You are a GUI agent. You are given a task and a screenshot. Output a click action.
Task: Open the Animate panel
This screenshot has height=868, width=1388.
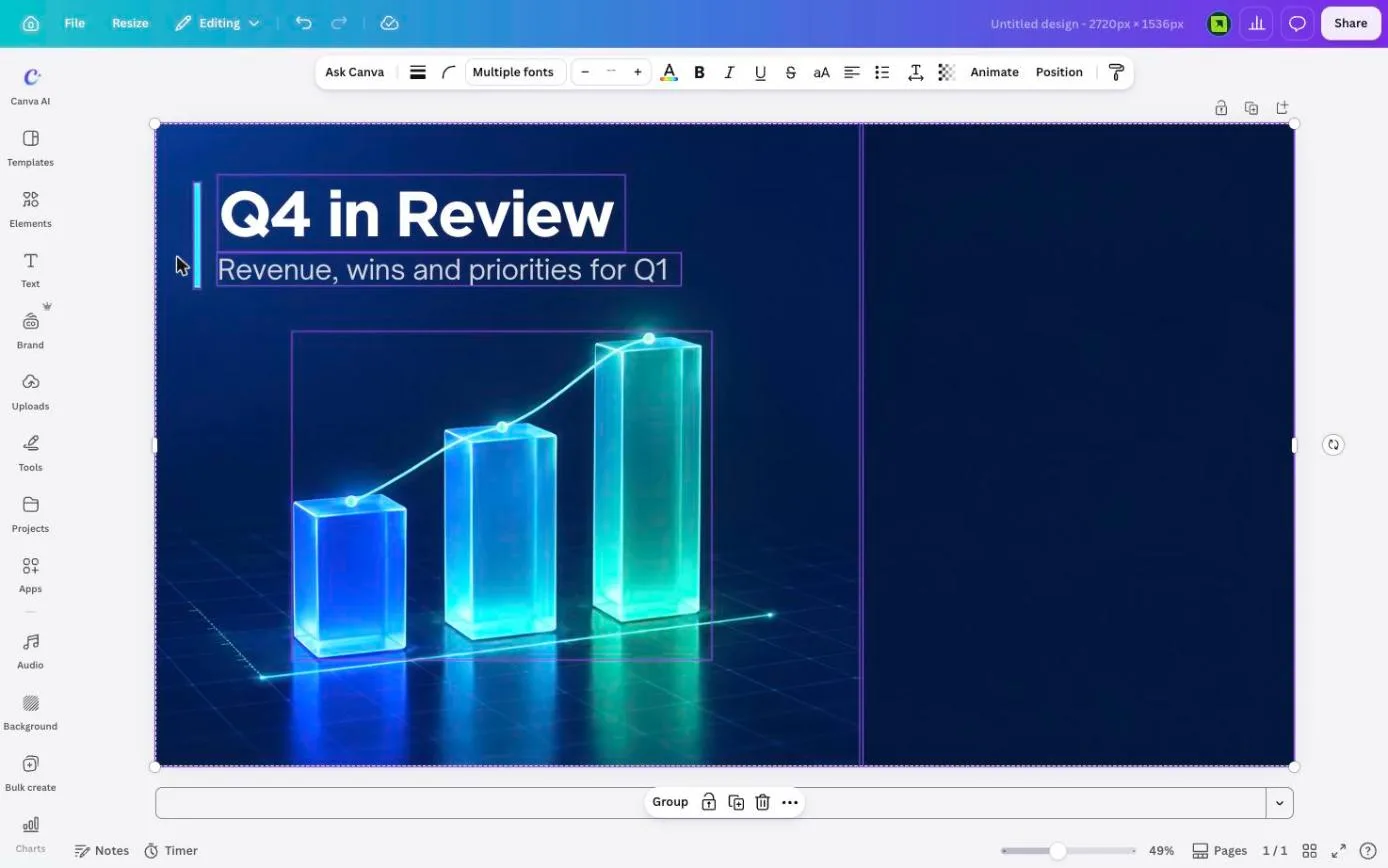click(x=994, y=72)
